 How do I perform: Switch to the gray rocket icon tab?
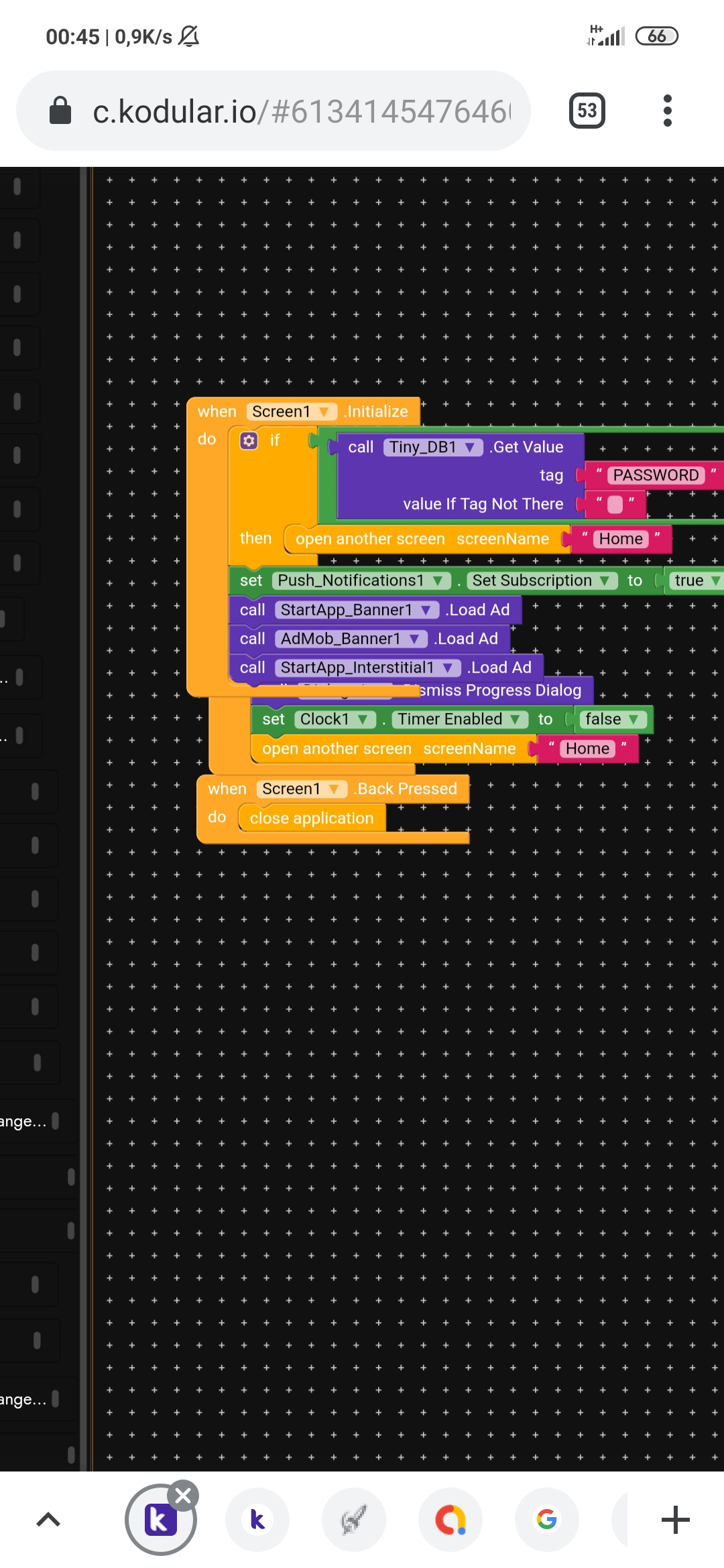(x=354, y=1520)
